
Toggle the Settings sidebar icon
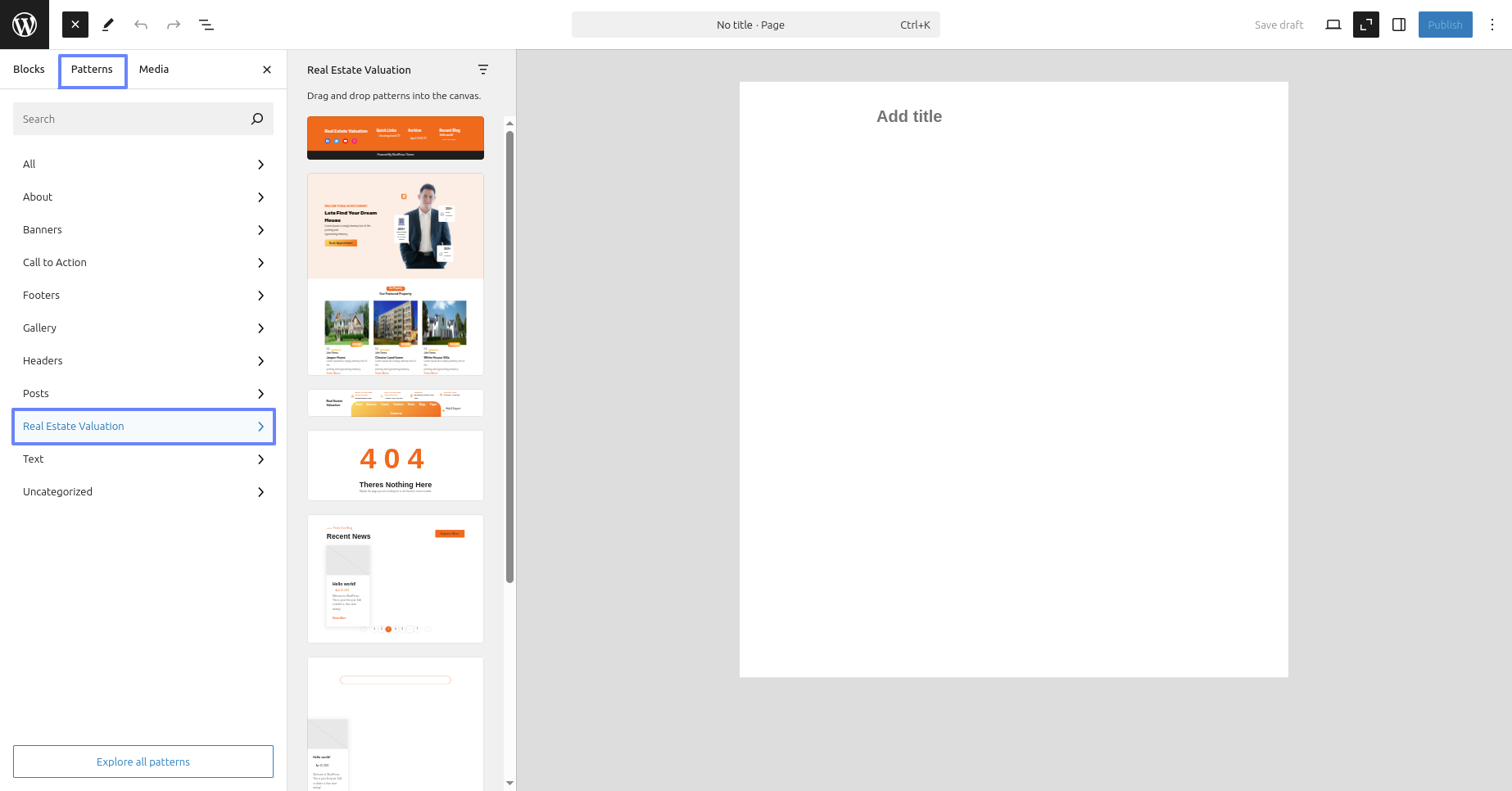[1399, 25]
